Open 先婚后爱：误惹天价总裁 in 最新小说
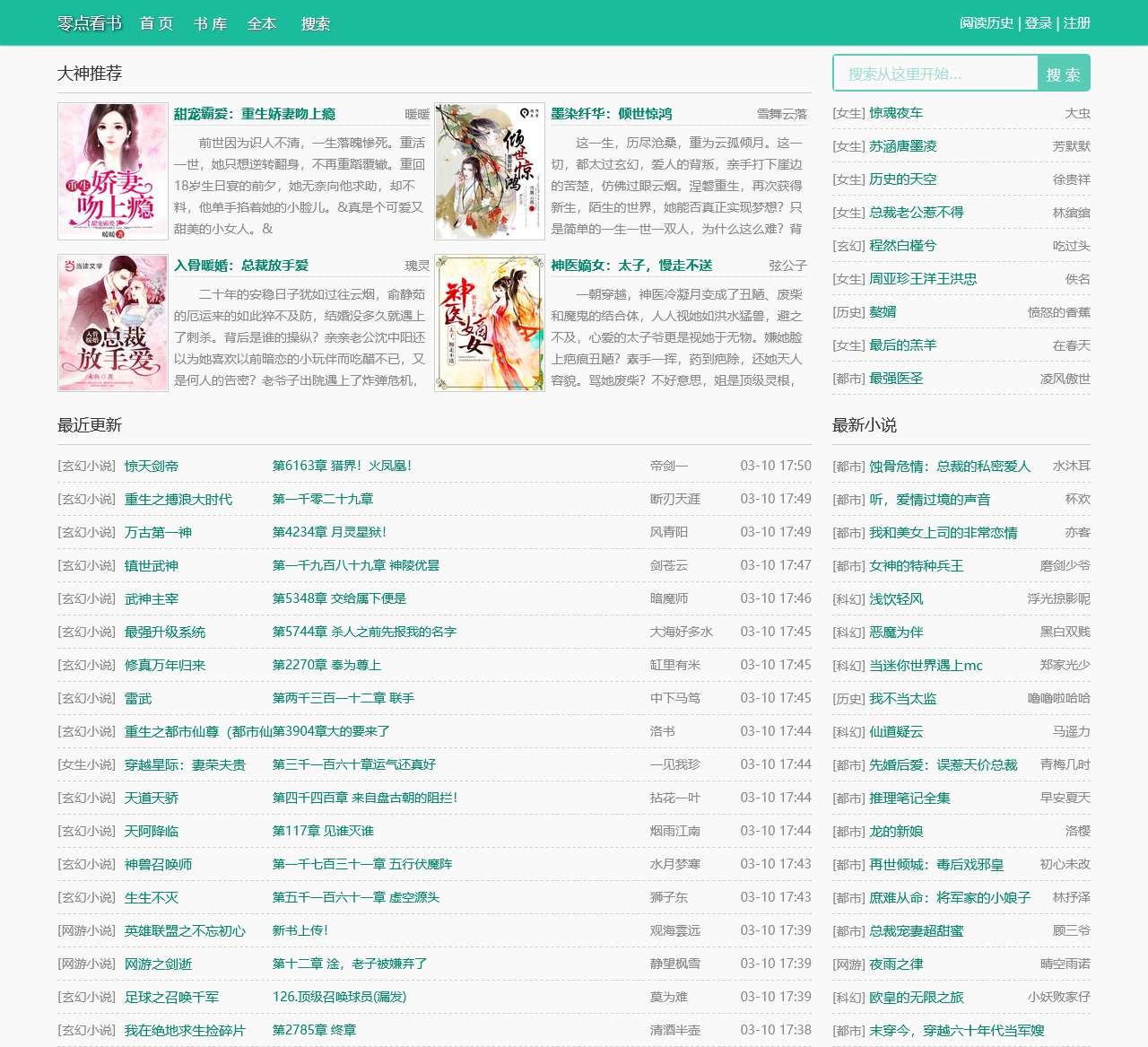Image resolution: width=1148 pixels, height=1047 pixels. [x=944, y=765]
